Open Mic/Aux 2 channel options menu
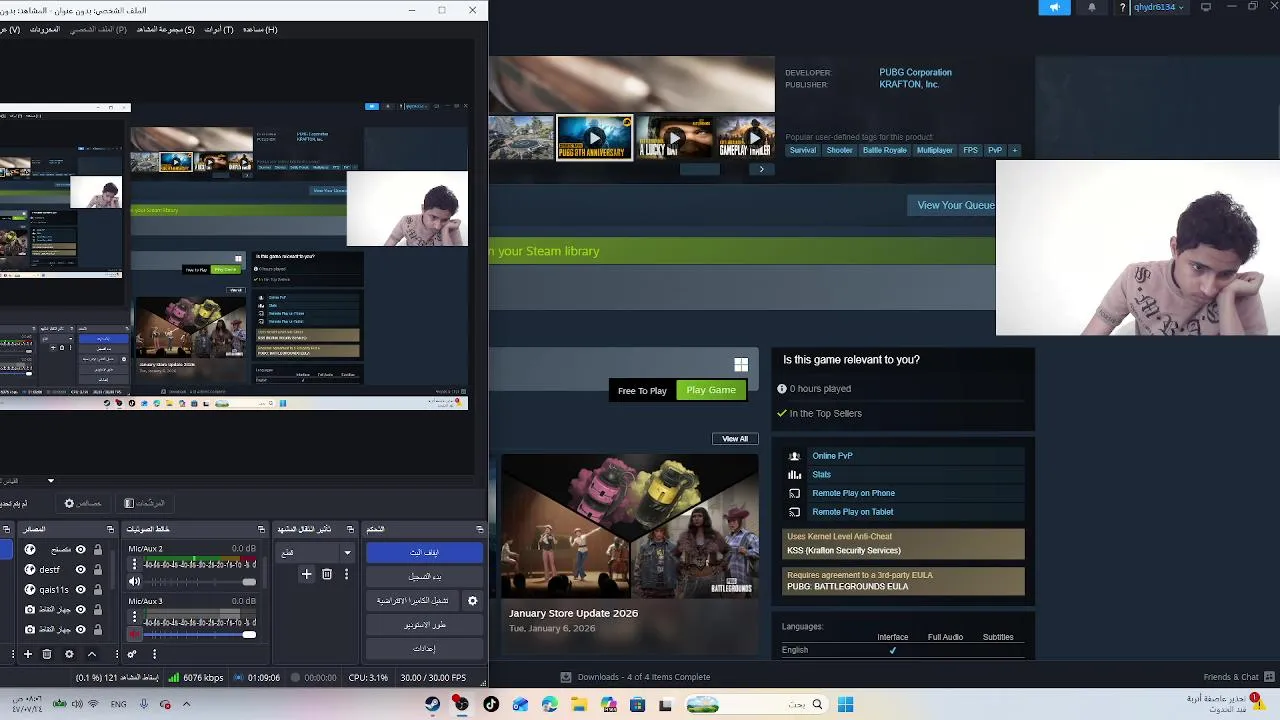This screenshot has width=1280, height=720. point(134,565)
